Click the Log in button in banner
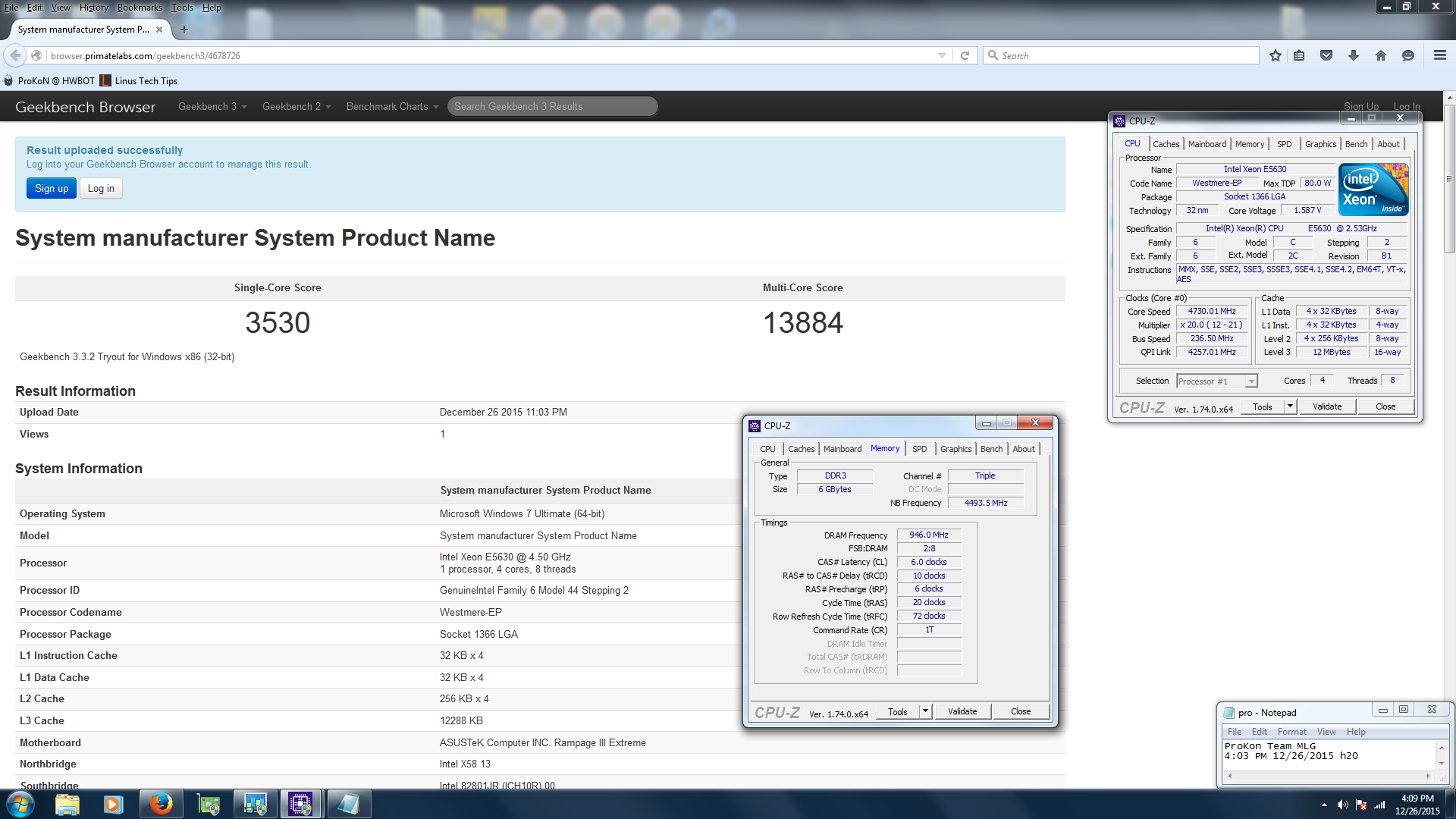1456x819 pixels. pyautogui.click(x=101, y=188)
